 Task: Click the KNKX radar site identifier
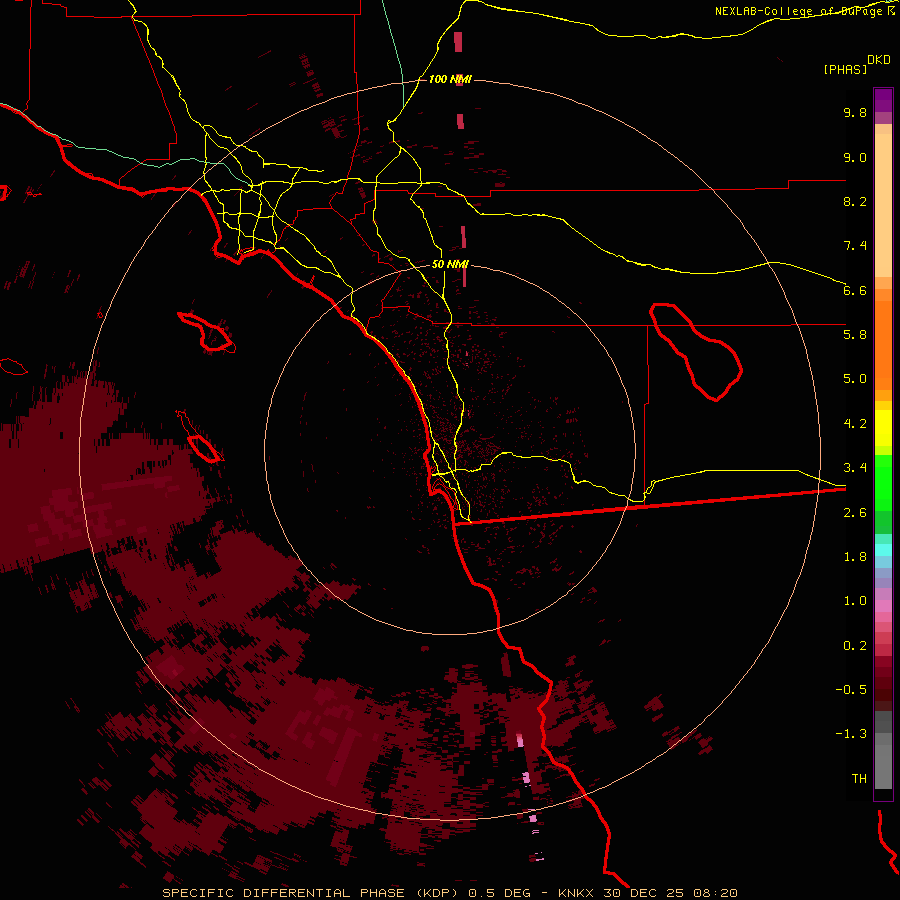(576, 893)
